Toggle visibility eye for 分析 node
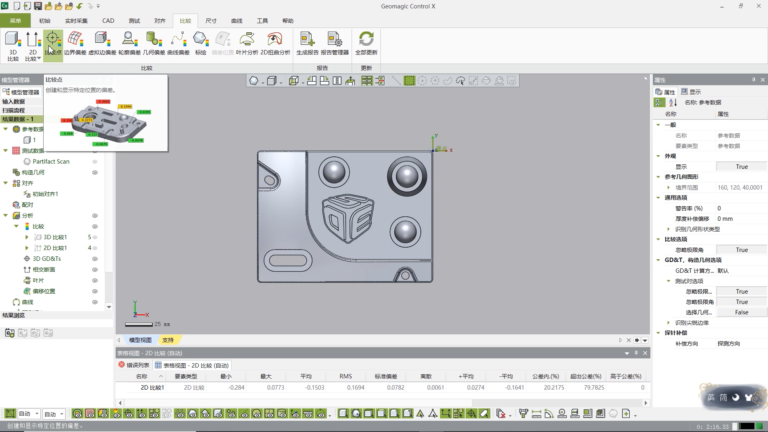 click(95, 216)
